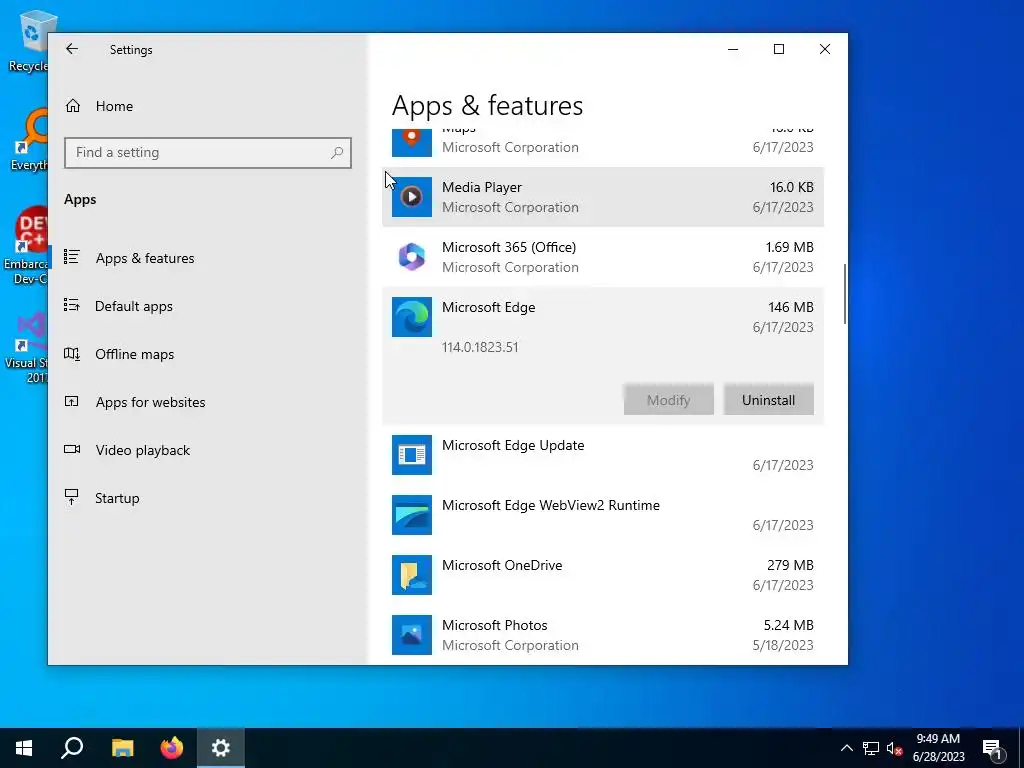Open Offline maps page
Image resolution: width=1024 pixels, height=768 pixels.
click(x=135, y=354)
